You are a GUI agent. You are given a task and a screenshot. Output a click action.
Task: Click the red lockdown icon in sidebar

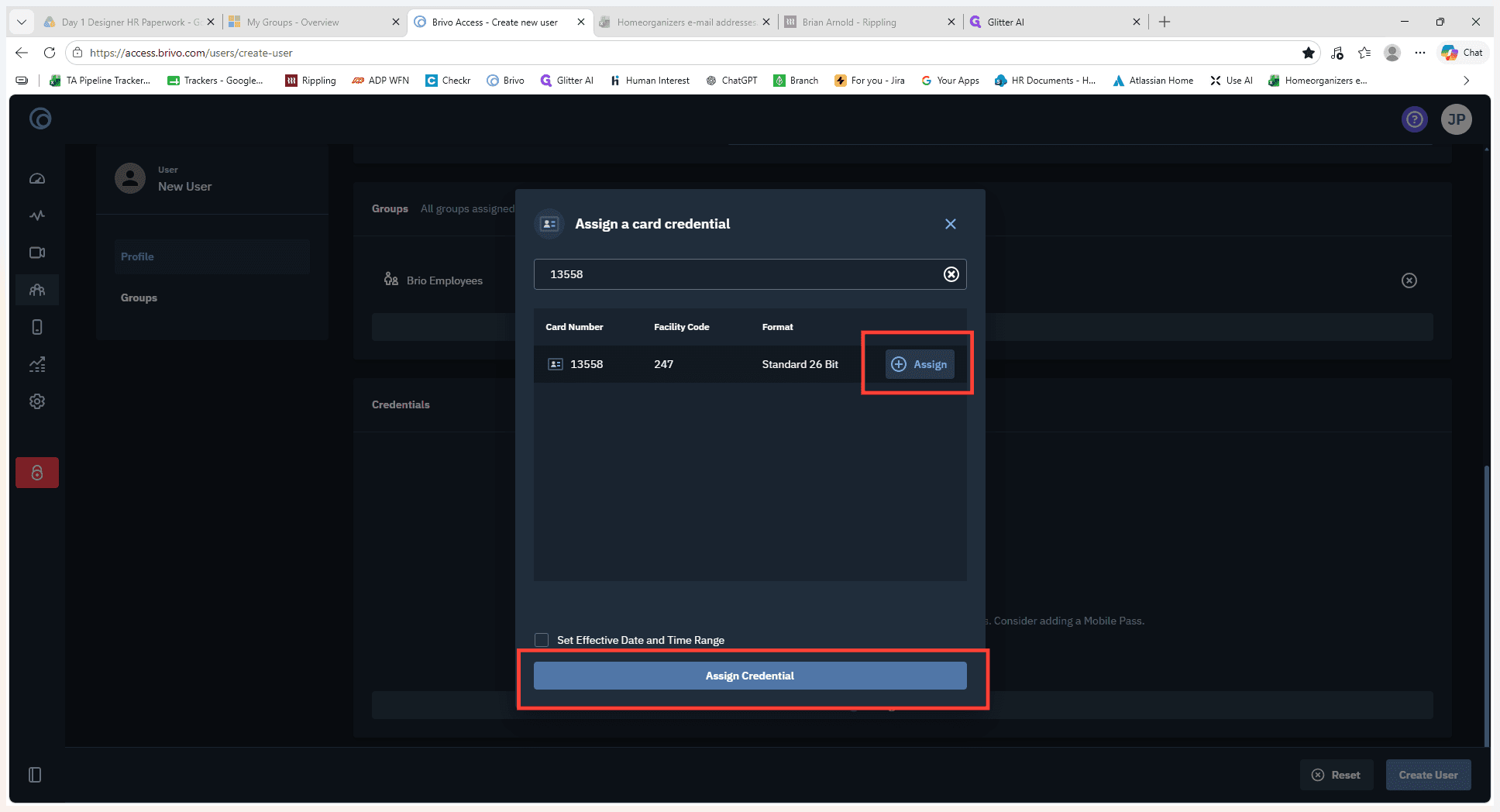click(x=37, y=473)
